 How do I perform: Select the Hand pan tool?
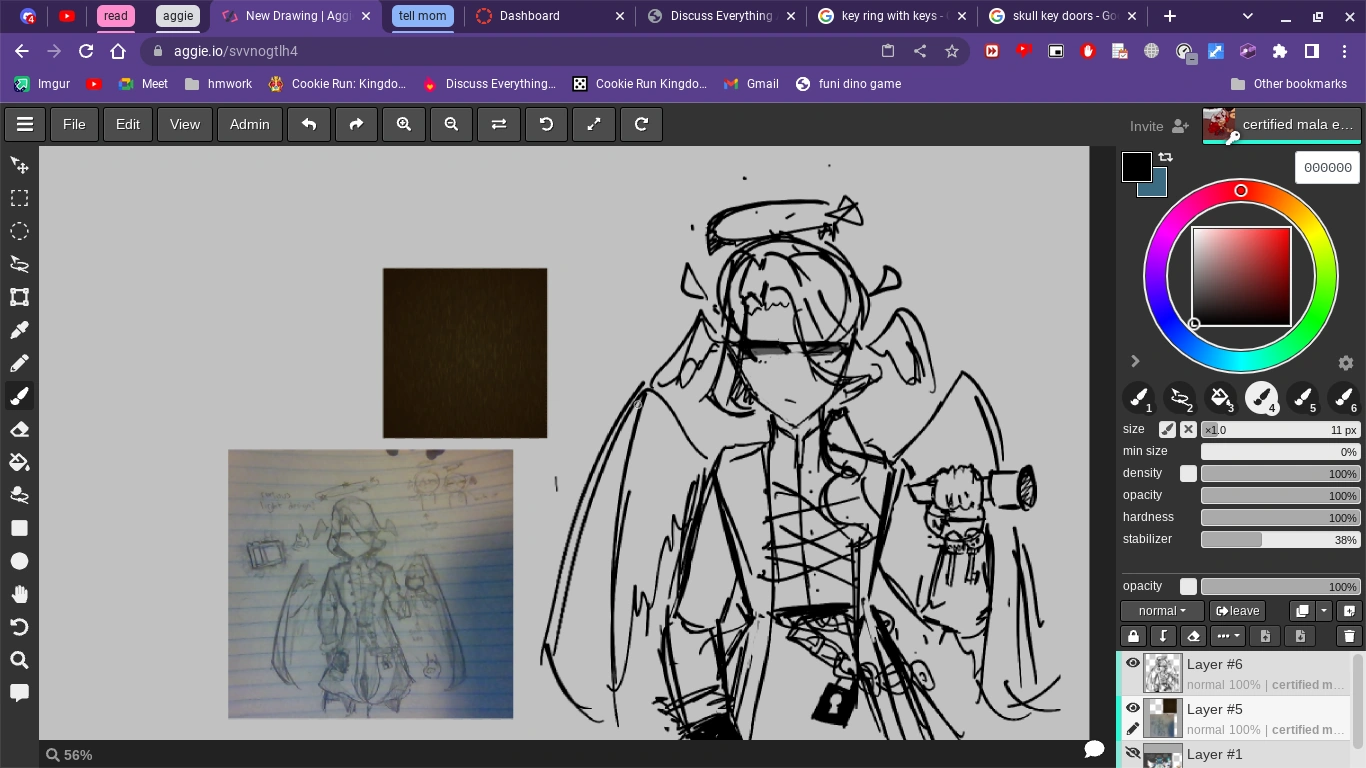(19, 594)
